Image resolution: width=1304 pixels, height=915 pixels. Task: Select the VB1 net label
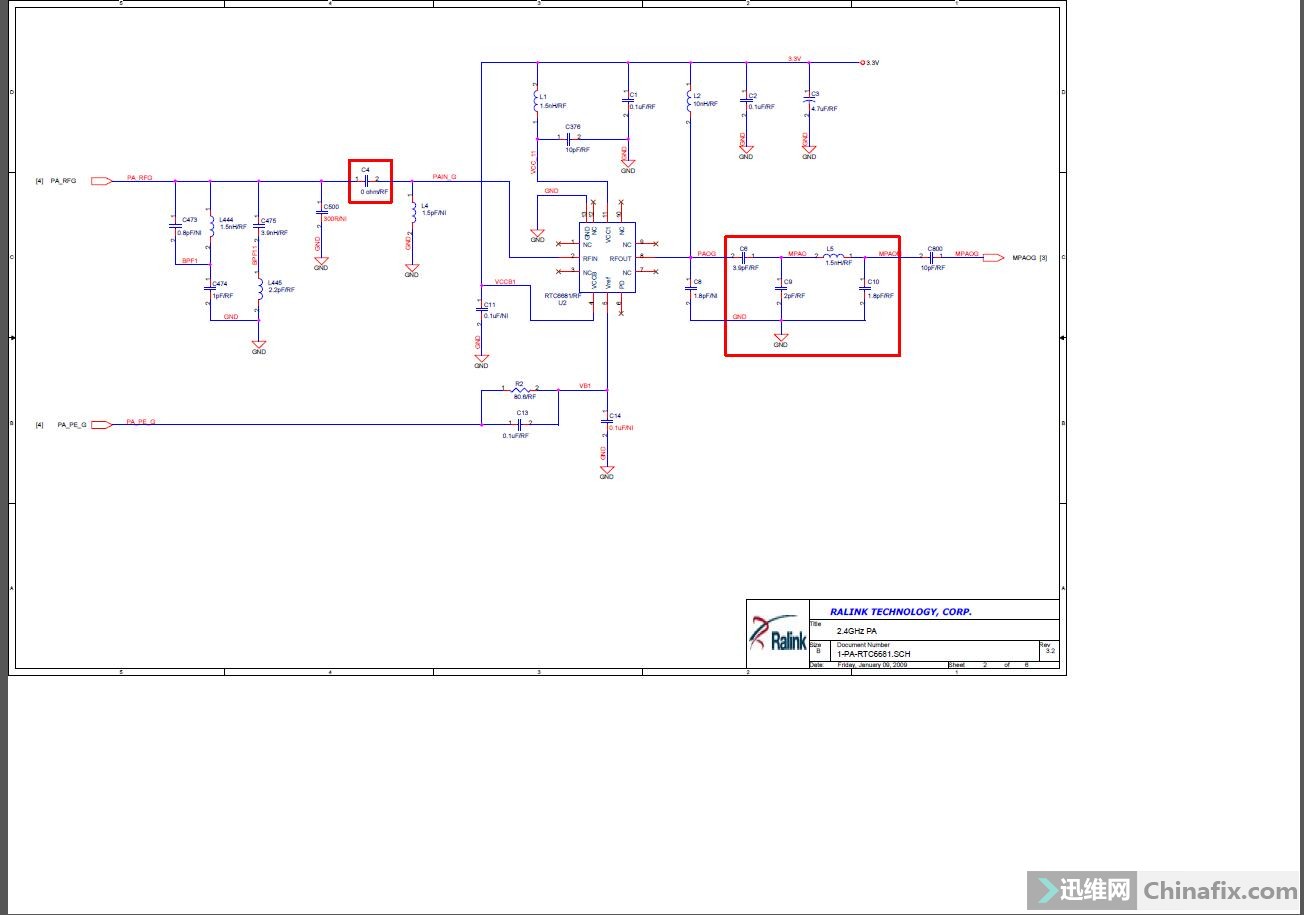tap(585, 385)
